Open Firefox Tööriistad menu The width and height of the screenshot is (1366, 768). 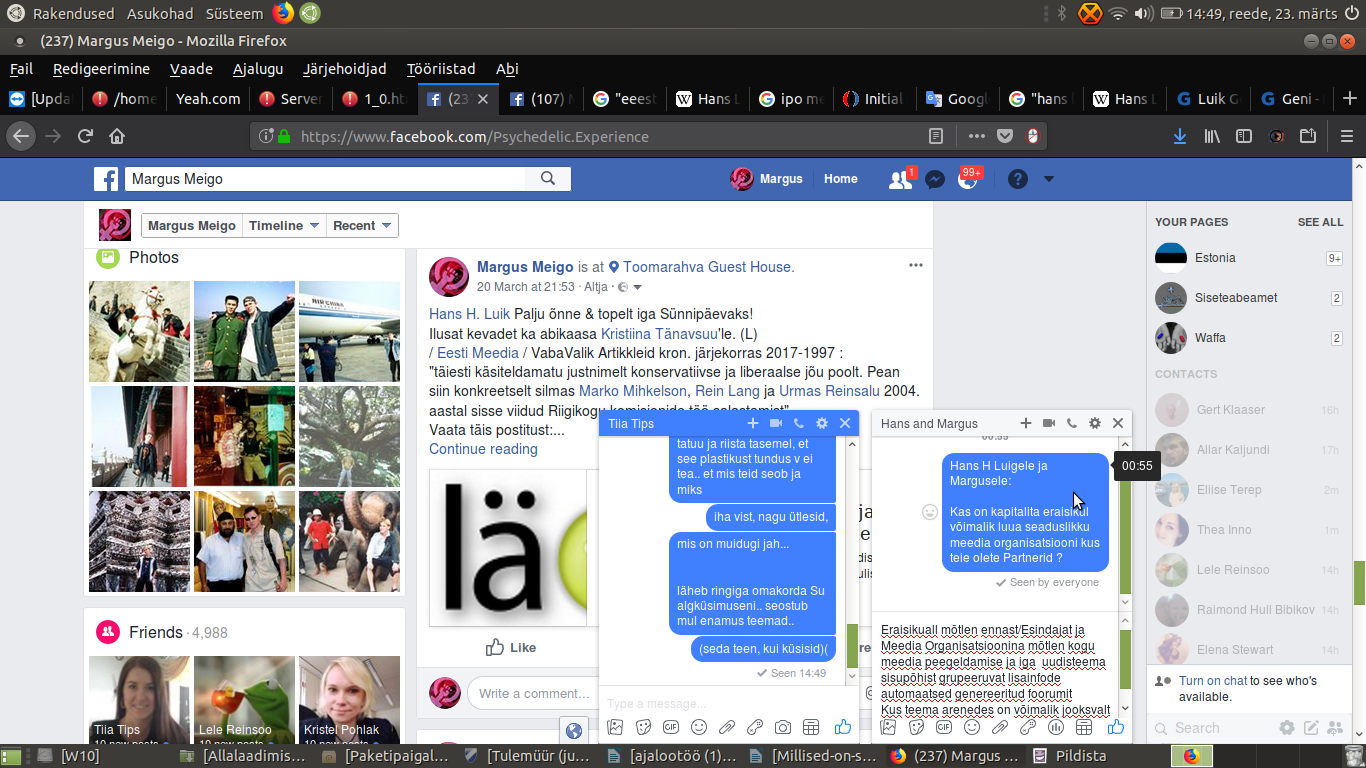coord(441,69)
